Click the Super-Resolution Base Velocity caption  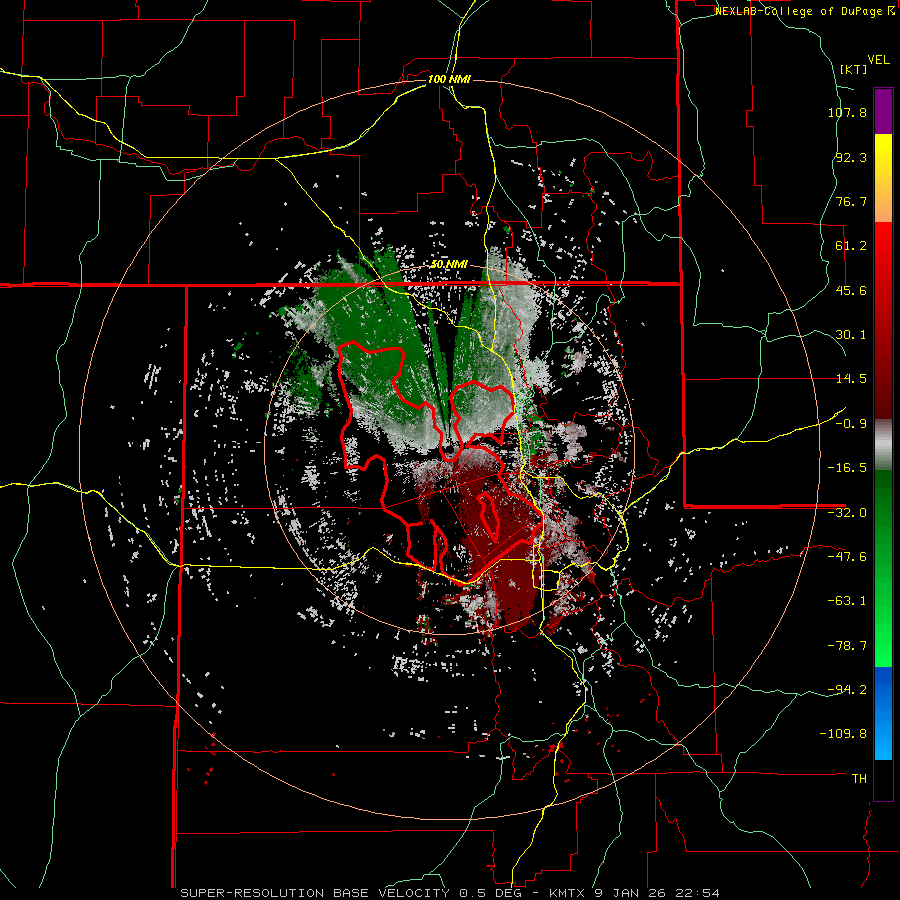[449, 893]
